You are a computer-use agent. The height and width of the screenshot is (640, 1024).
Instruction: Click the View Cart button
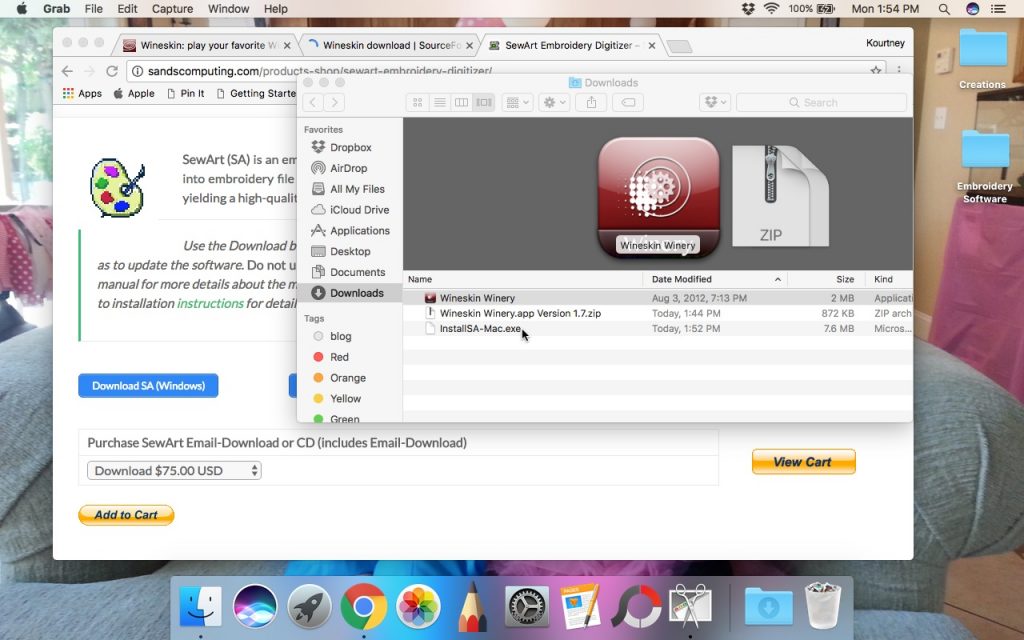tap(803, 462)
